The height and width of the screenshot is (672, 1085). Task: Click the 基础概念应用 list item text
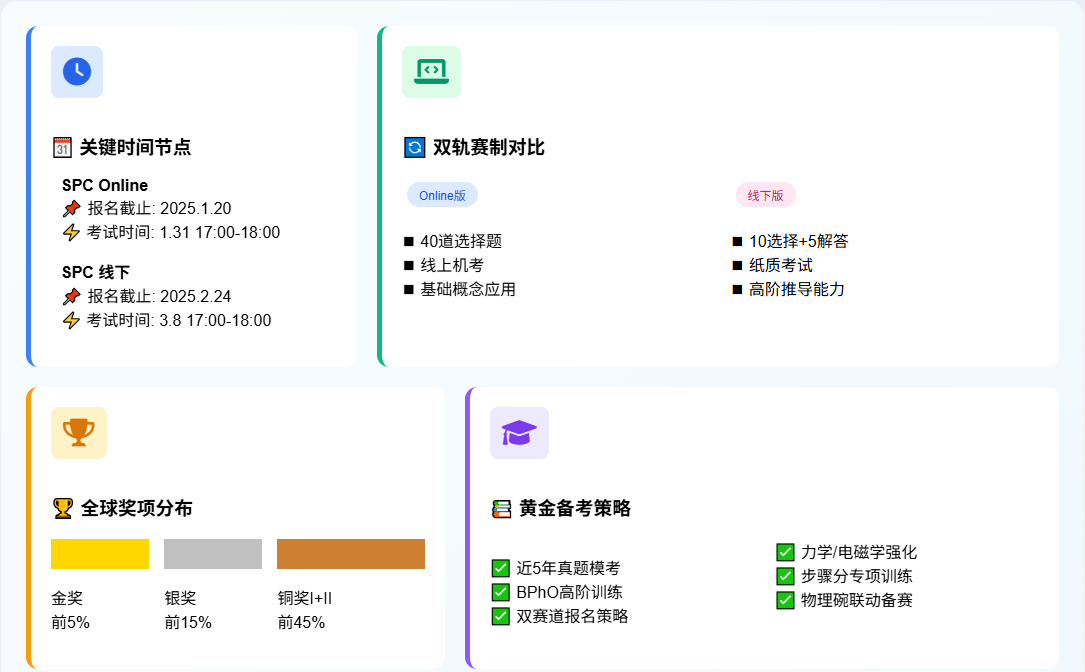click(468, 289)
